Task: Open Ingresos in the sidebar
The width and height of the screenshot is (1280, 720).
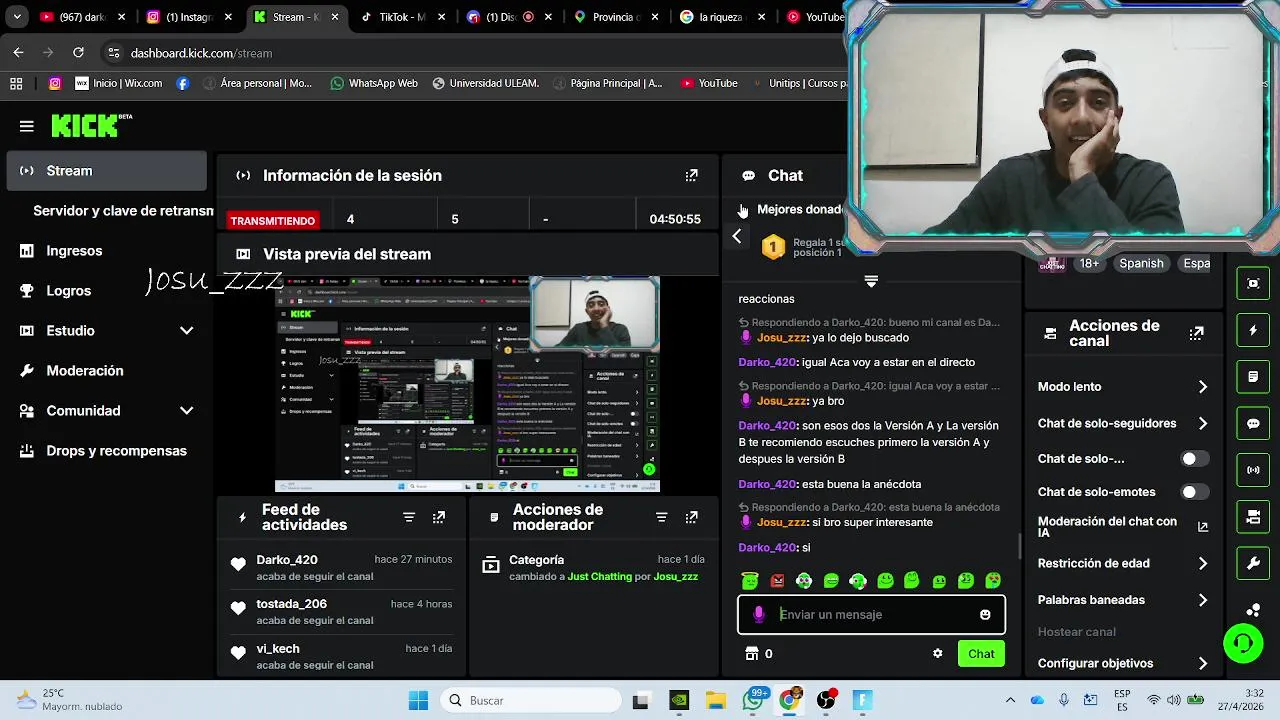Action: (x=106, y=251)
